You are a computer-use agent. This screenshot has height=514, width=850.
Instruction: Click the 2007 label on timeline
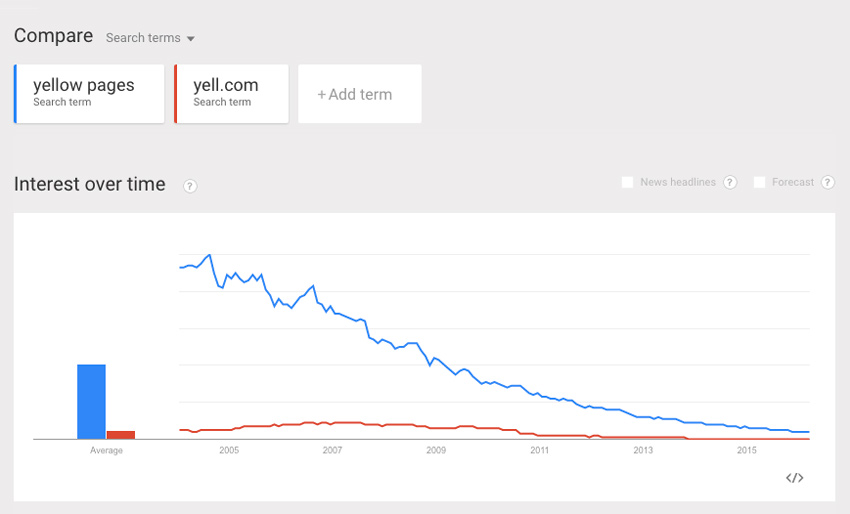pos(332,451)
